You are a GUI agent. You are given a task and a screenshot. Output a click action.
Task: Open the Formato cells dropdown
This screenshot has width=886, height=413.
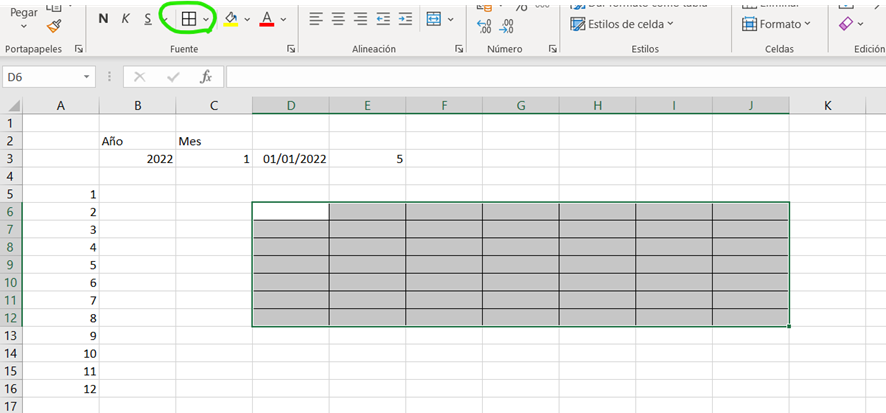(x=776, y=24)
